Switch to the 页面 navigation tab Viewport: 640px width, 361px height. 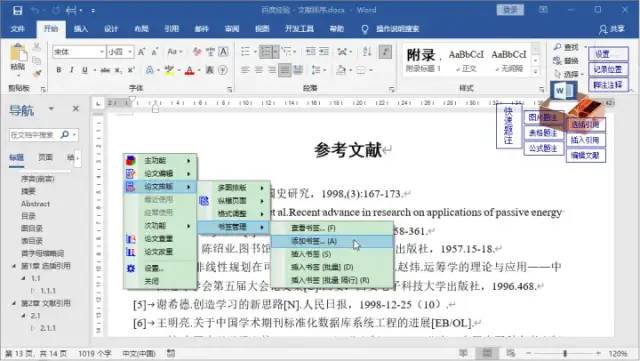pos(45,157)
